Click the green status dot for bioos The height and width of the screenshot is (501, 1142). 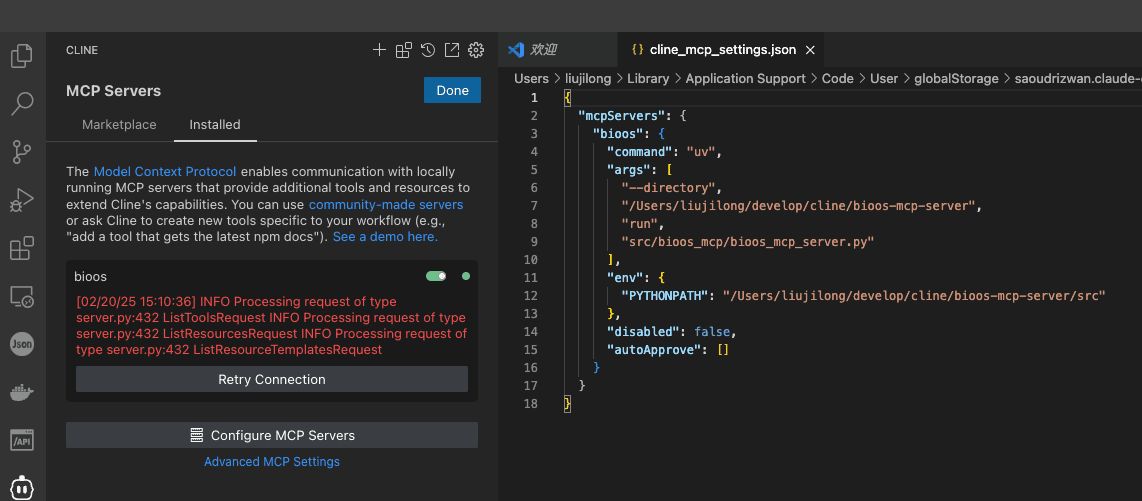[466, 276]
